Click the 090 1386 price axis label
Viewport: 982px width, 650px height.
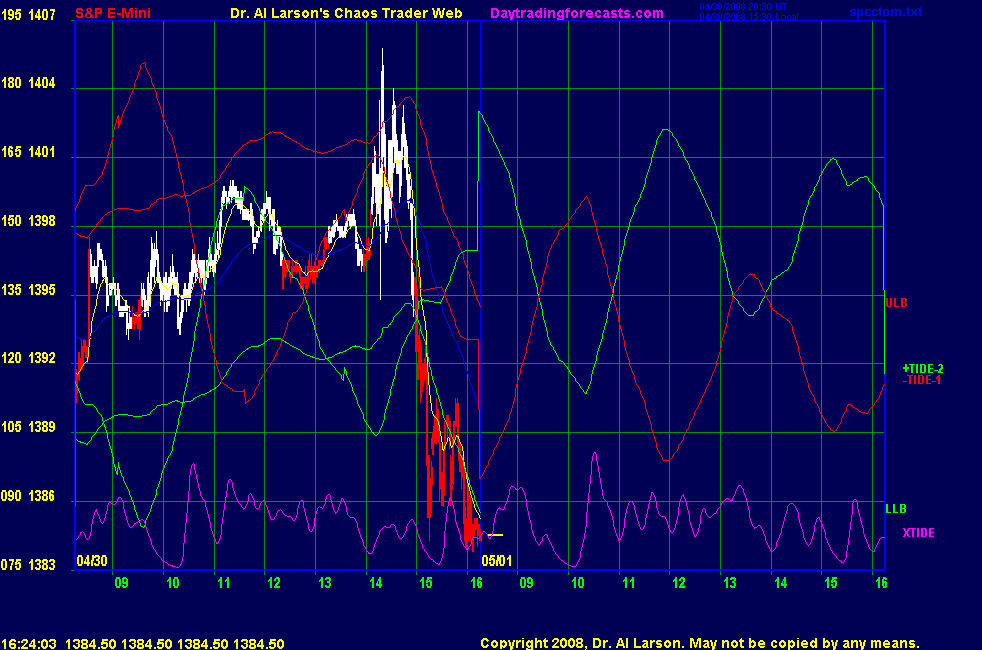point(28,496)
